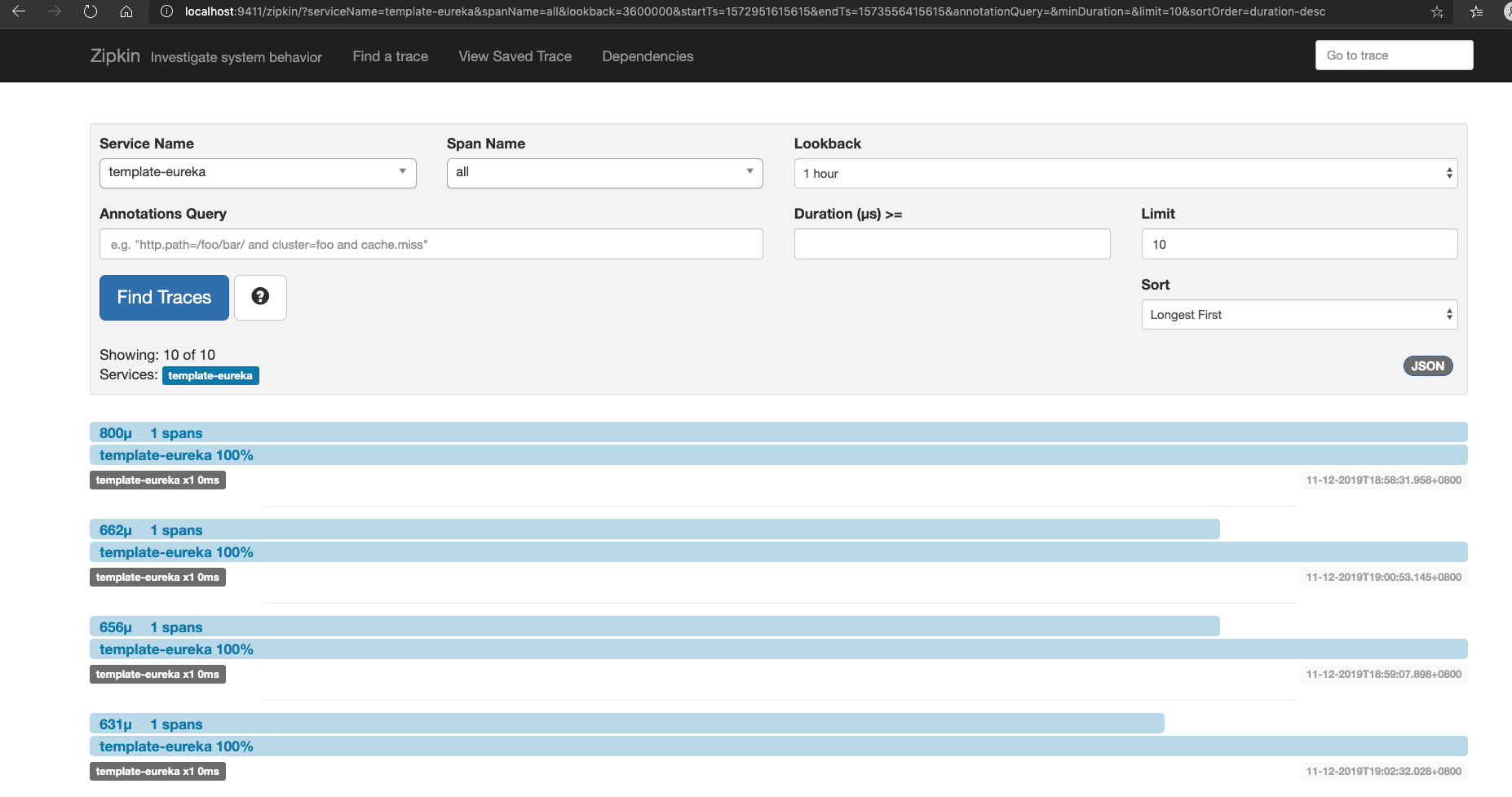Click the Investigate system behavior tagline

click(237, 57)
